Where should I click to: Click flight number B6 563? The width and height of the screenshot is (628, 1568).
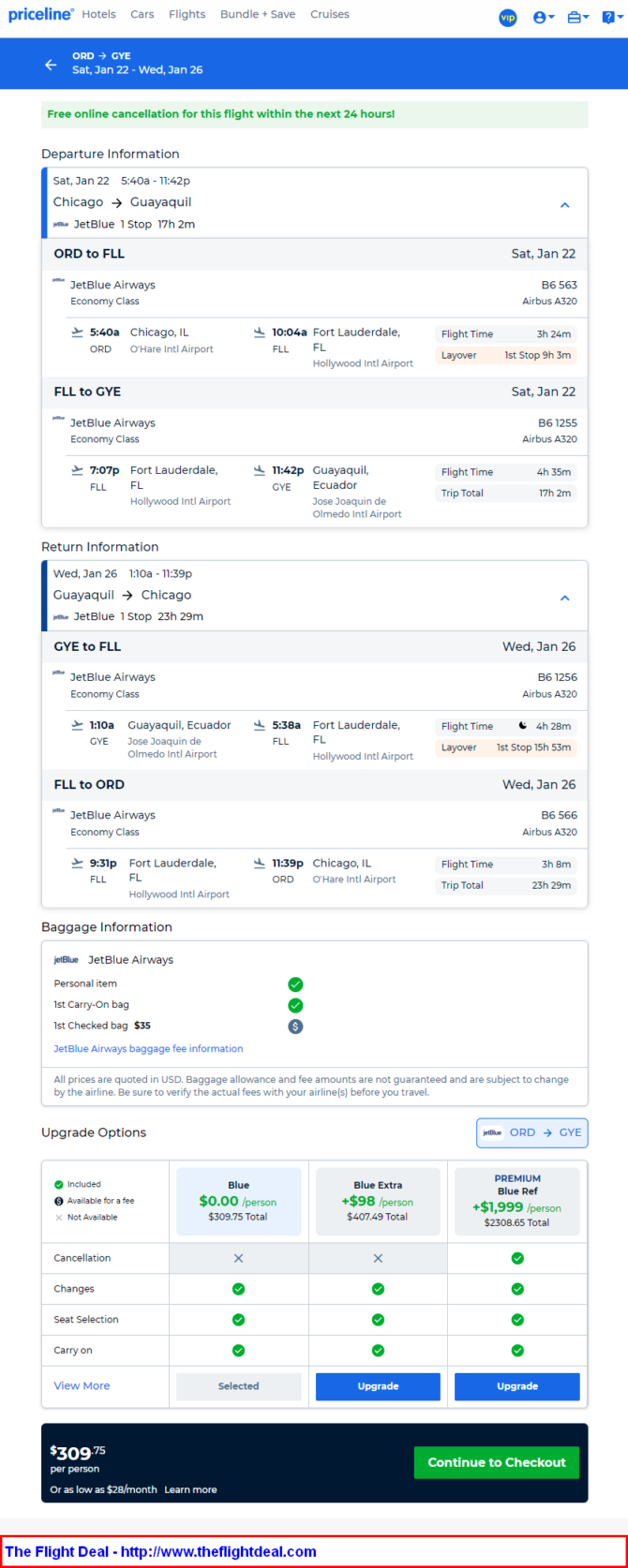click(x=558, y=285)
